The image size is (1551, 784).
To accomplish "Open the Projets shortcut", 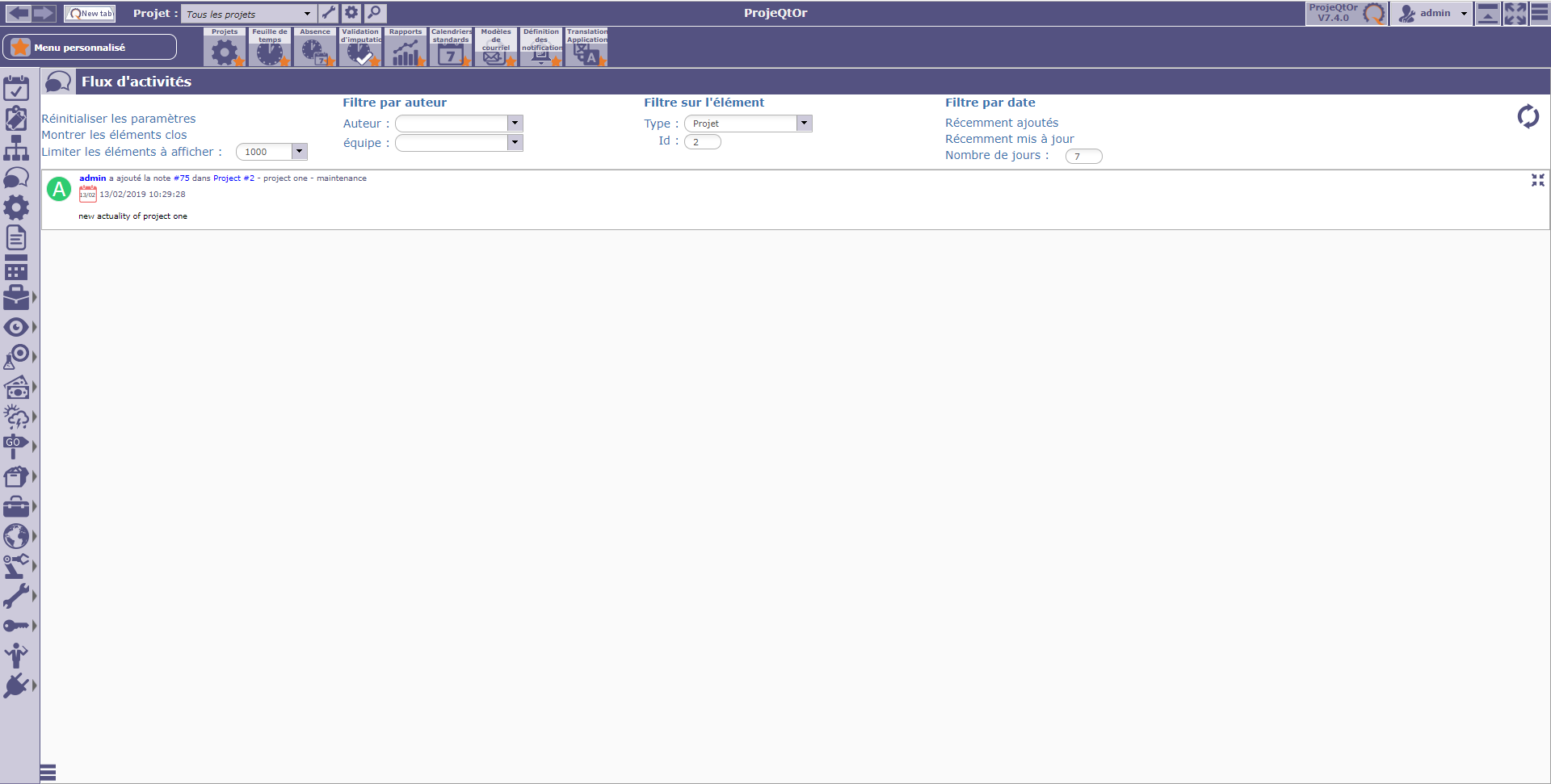I will pos(225,48).
